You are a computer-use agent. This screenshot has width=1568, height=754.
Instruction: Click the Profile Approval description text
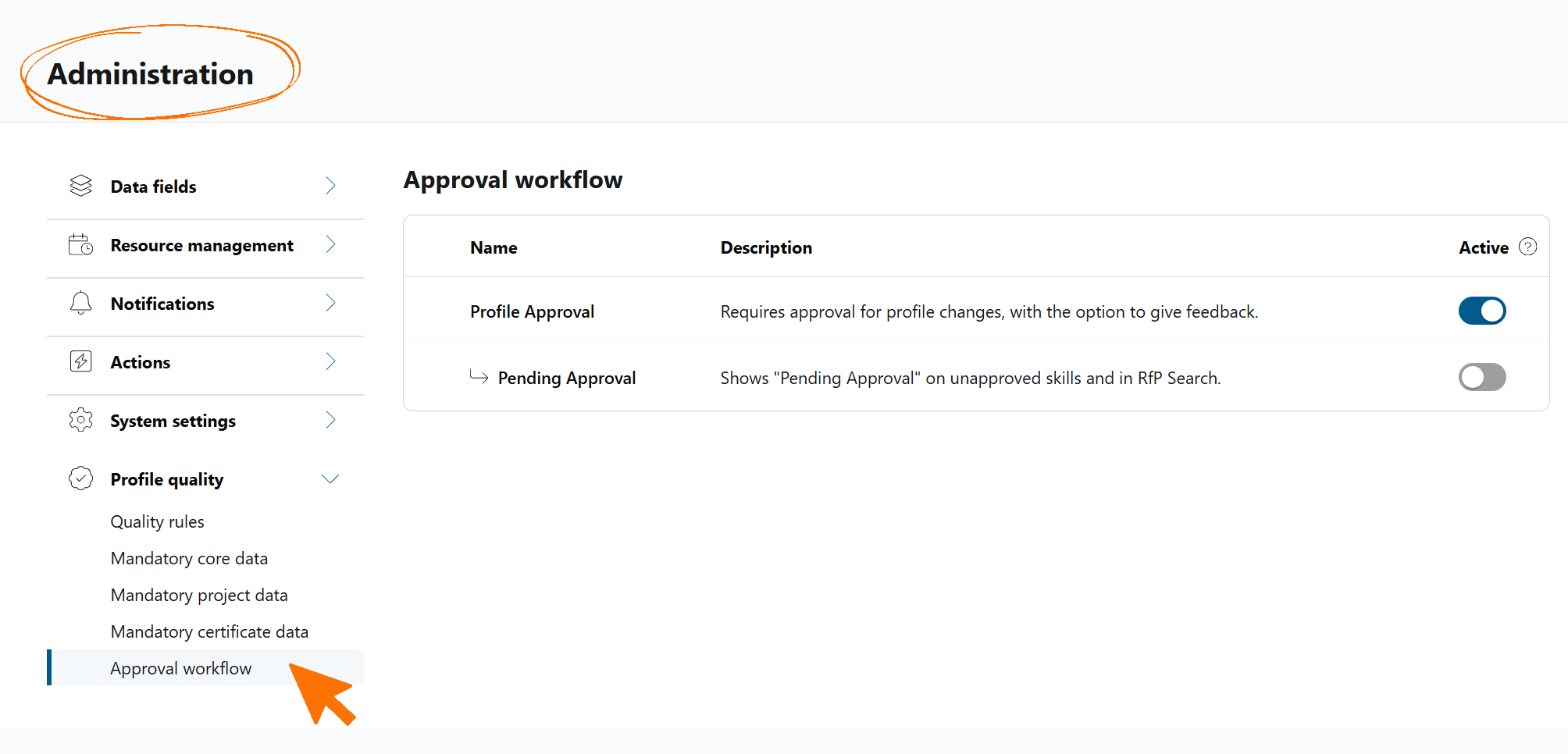pyautogui.click(x=989, y=311)
